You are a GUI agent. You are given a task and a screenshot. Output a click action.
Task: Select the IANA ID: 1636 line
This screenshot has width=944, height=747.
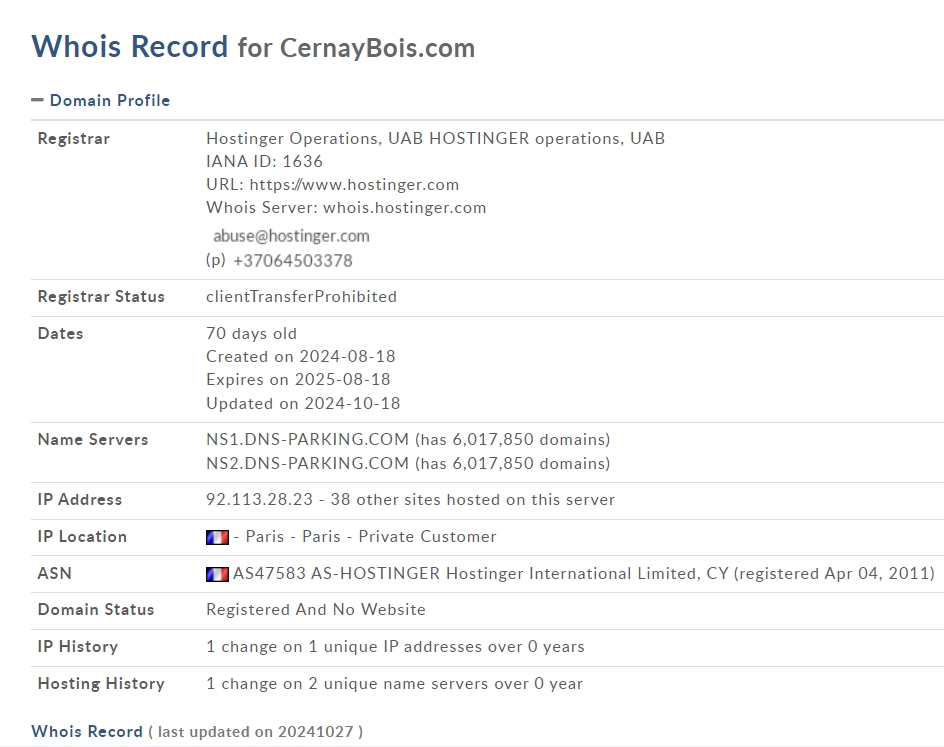[x=264, y=161]
